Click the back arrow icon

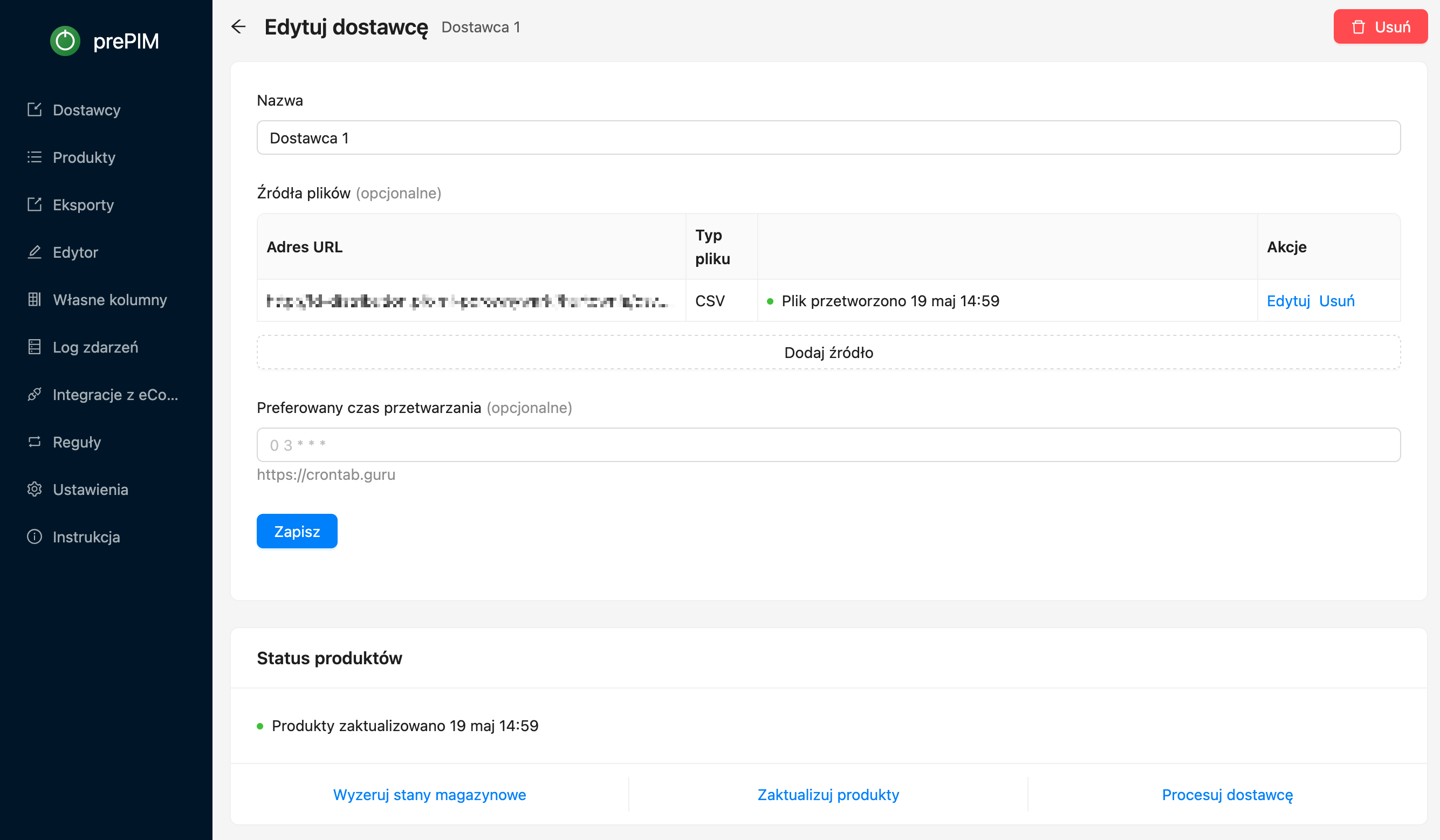coord(238,27)
